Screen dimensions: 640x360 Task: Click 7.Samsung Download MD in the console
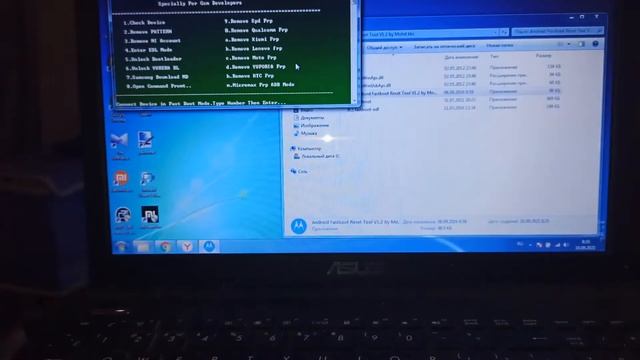coord(157,77)
